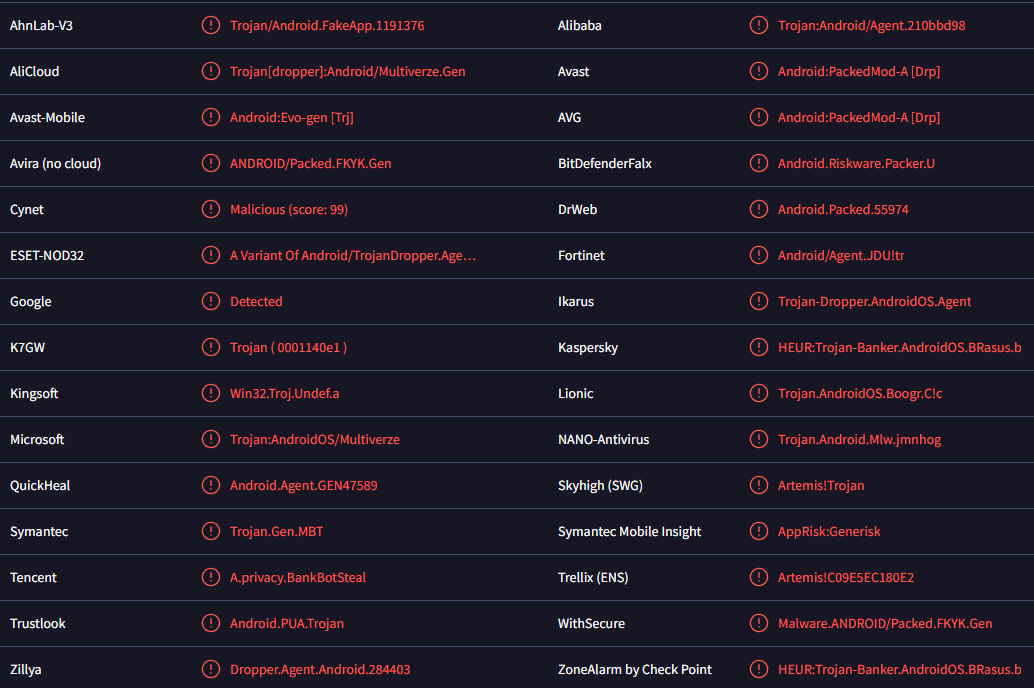Click the HEUR:Trojan-Banker result for Kaspersky
The width and height of the screenshot is (1034, 688).
click(x=899, y=348)
